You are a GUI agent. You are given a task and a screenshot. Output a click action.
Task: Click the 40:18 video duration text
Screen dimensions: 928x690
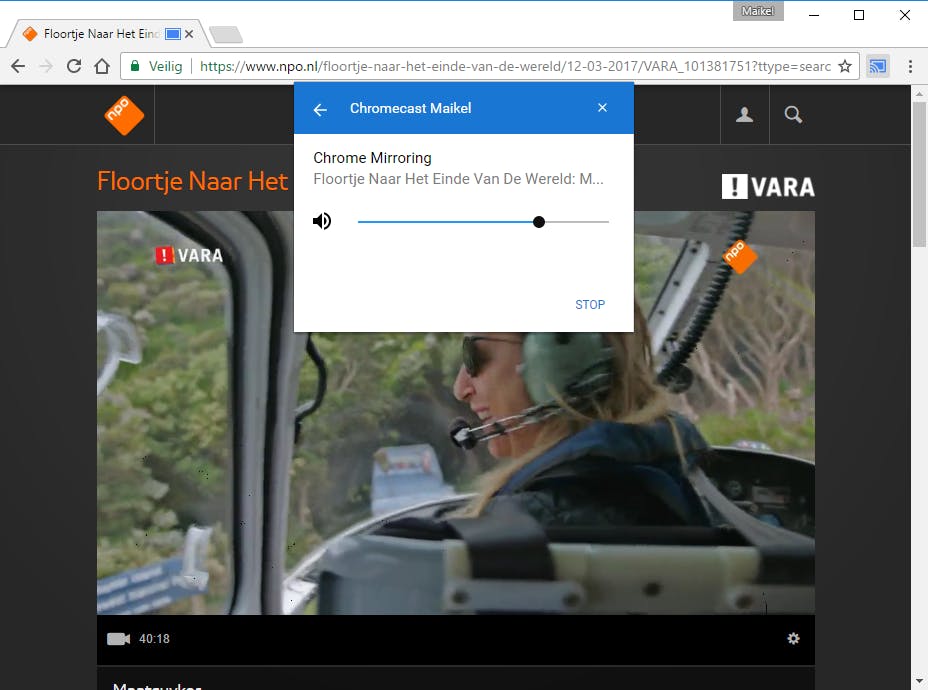point(154,639)
